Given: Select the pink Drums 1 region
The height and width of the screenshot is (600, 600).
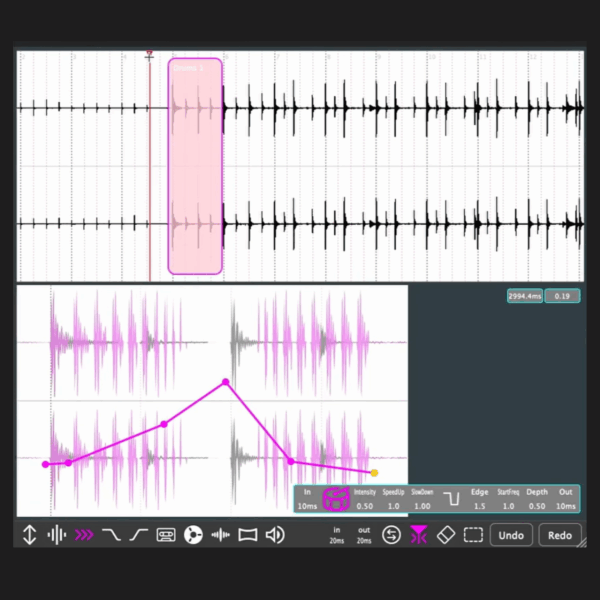Looking at the screenshot, I should 195,166.
